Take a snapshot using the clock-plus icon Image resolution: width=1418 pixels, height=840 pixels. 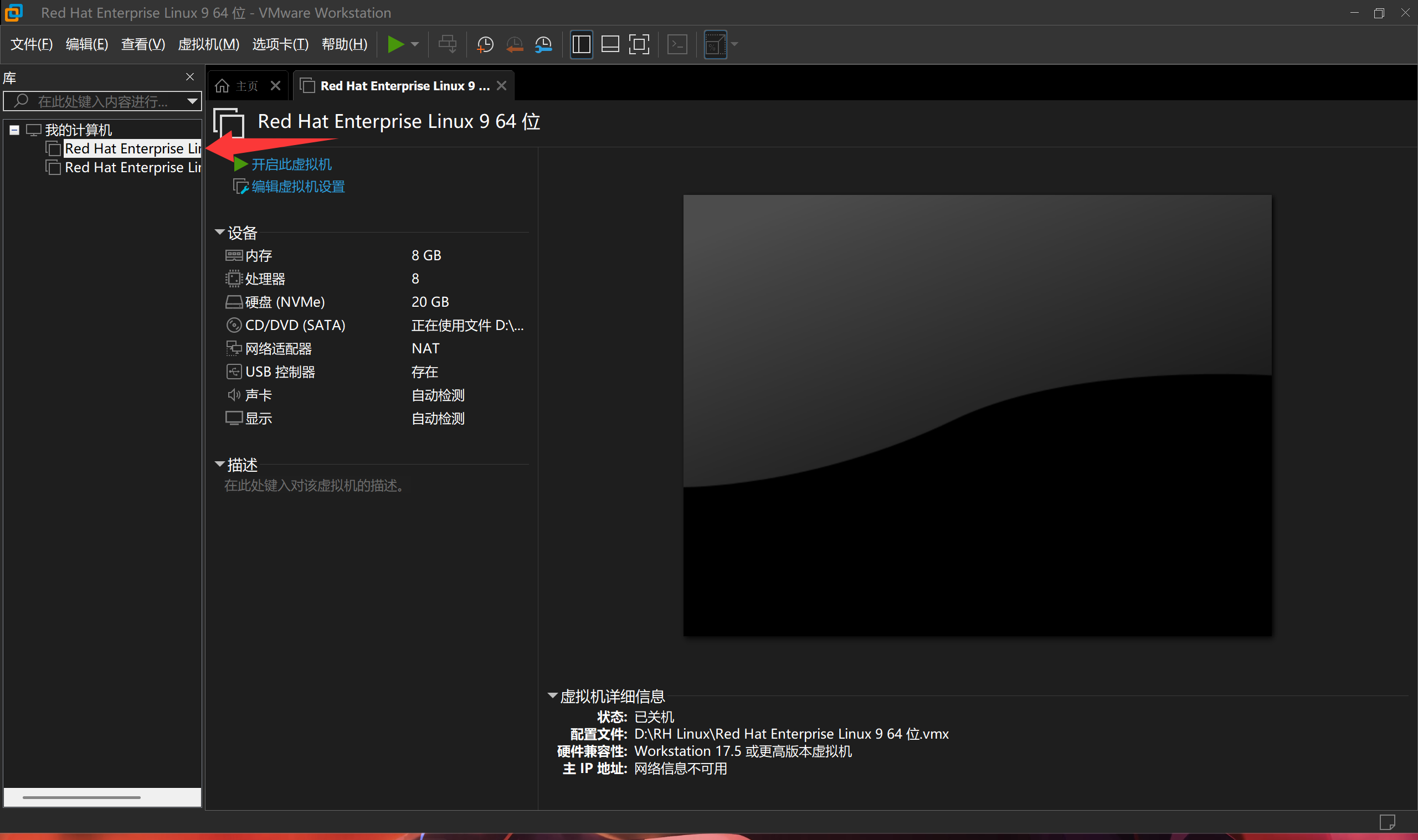point(485,44)
